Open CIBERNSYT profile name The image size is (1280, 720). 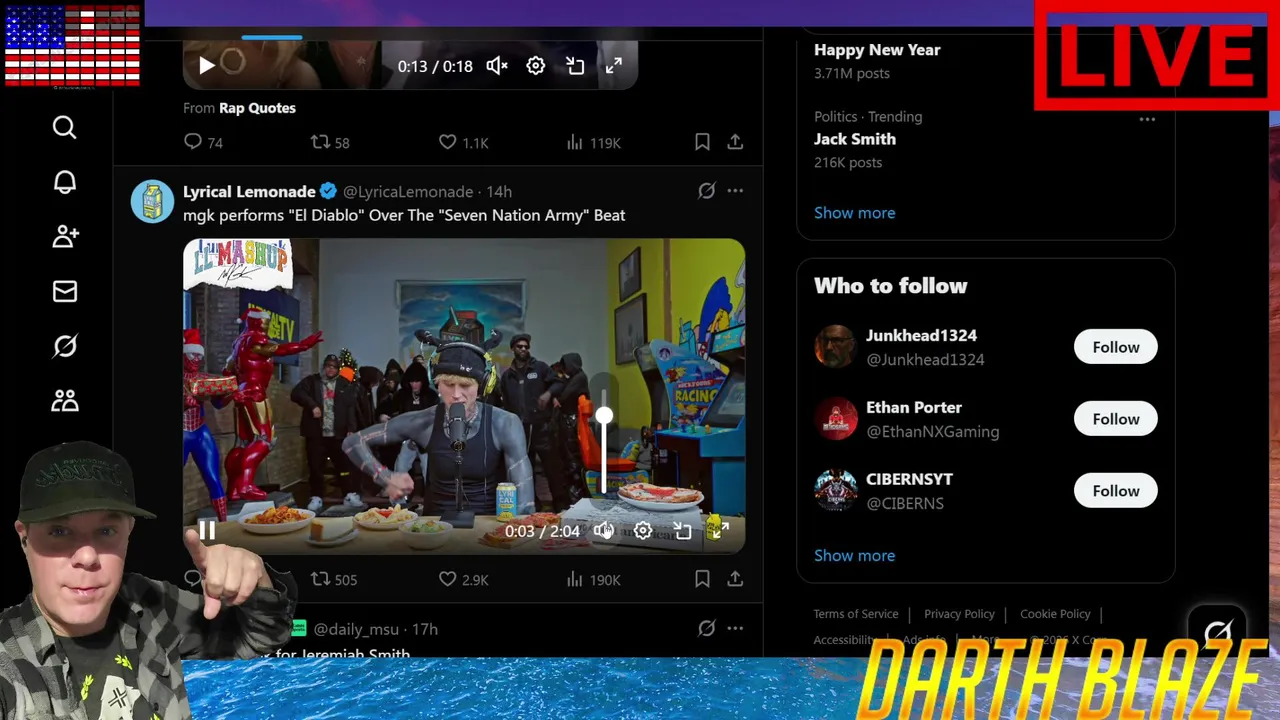909,479
